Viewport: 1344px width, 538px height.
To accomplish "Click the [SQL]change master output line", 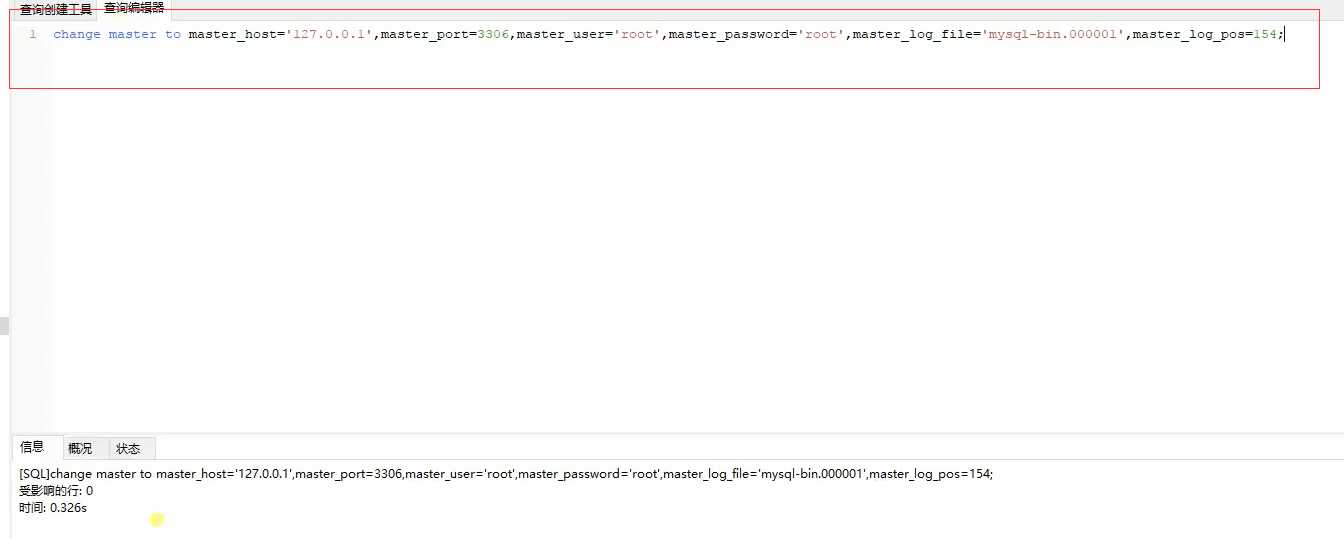I will (x=506, y=474).
